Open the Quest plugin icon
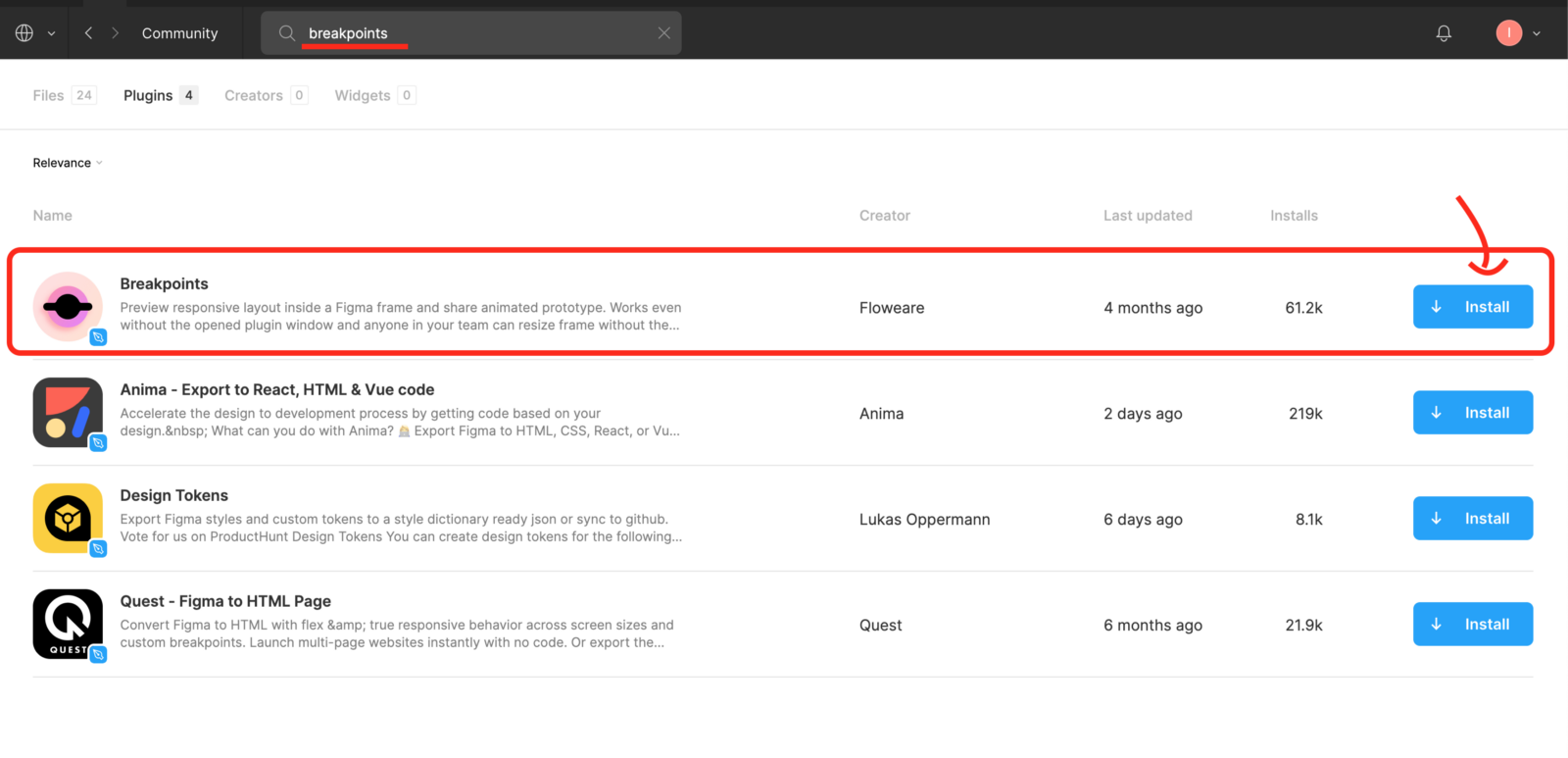 [x=68, y=625]
